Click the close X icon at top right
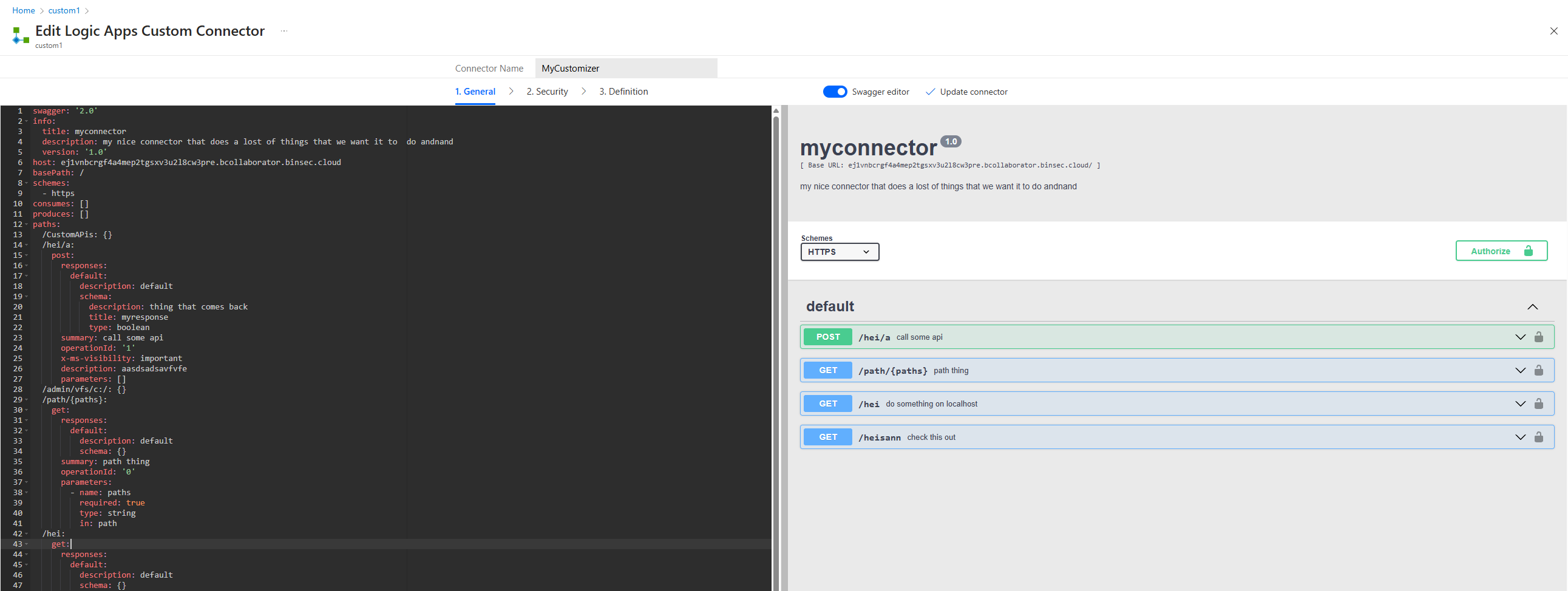1568x591 pixels. pyautogui.click(x=1554, y=31)
